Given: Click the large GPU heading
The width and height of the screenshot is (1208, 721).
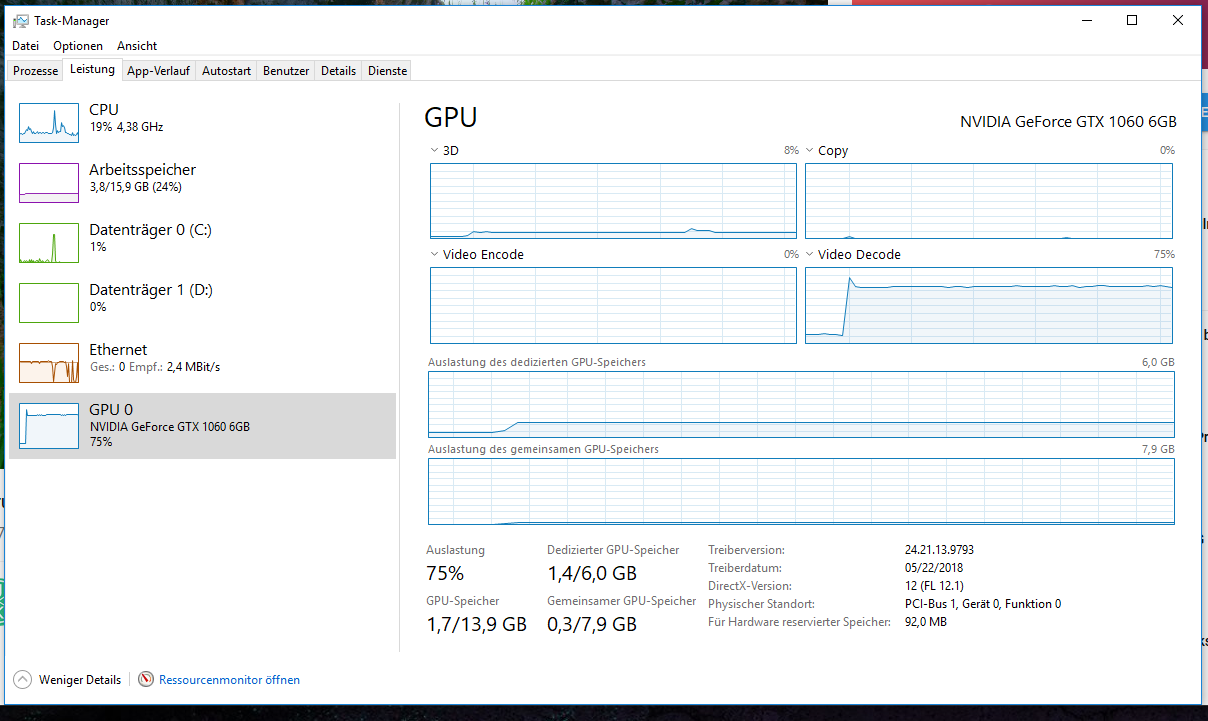Looking at the screenshot, I should pyautogui.click(x=451, y=118).
